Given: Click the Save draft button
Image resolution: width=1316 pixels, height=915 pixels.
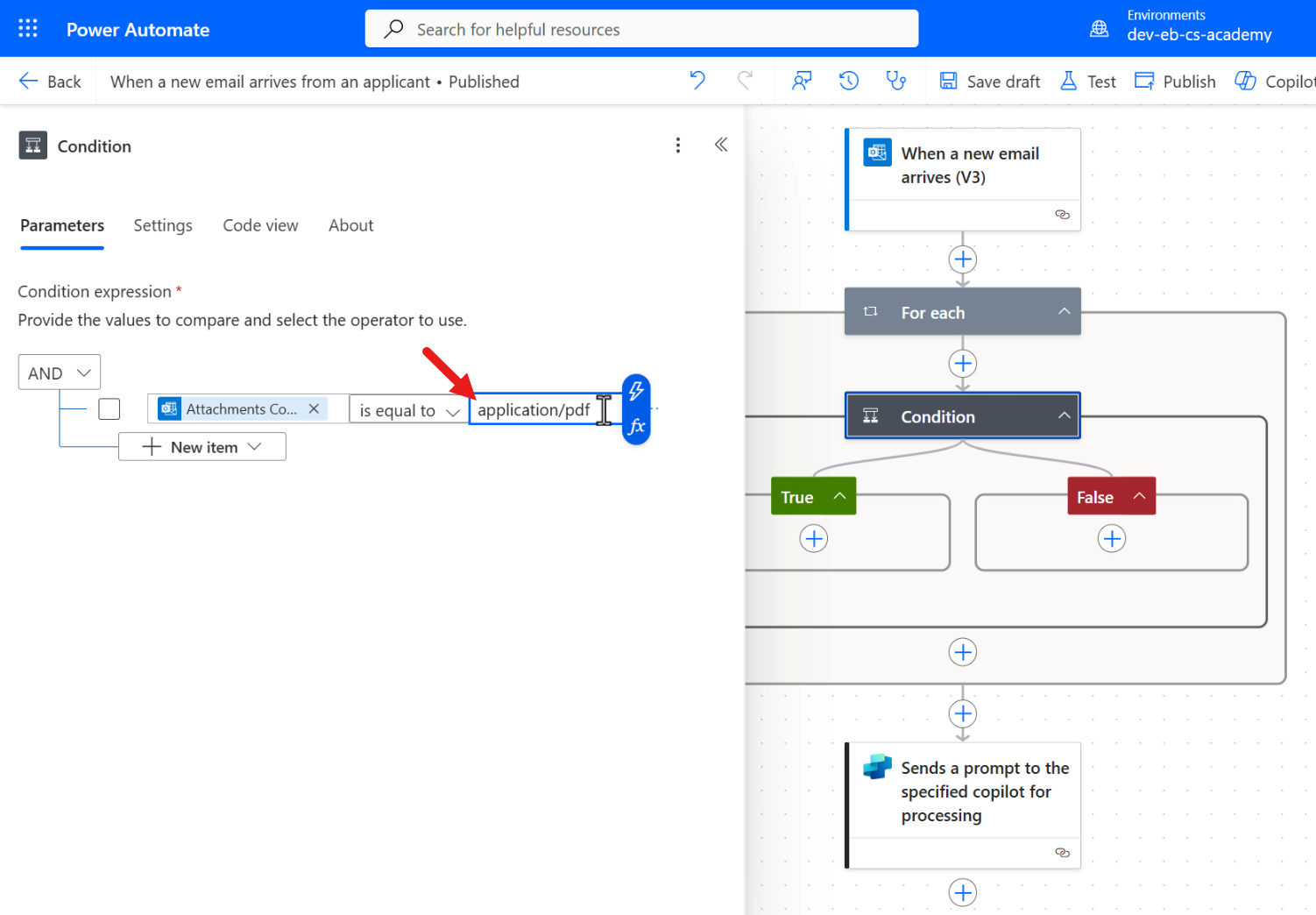Looking at the screenshot, I should 990,82.
